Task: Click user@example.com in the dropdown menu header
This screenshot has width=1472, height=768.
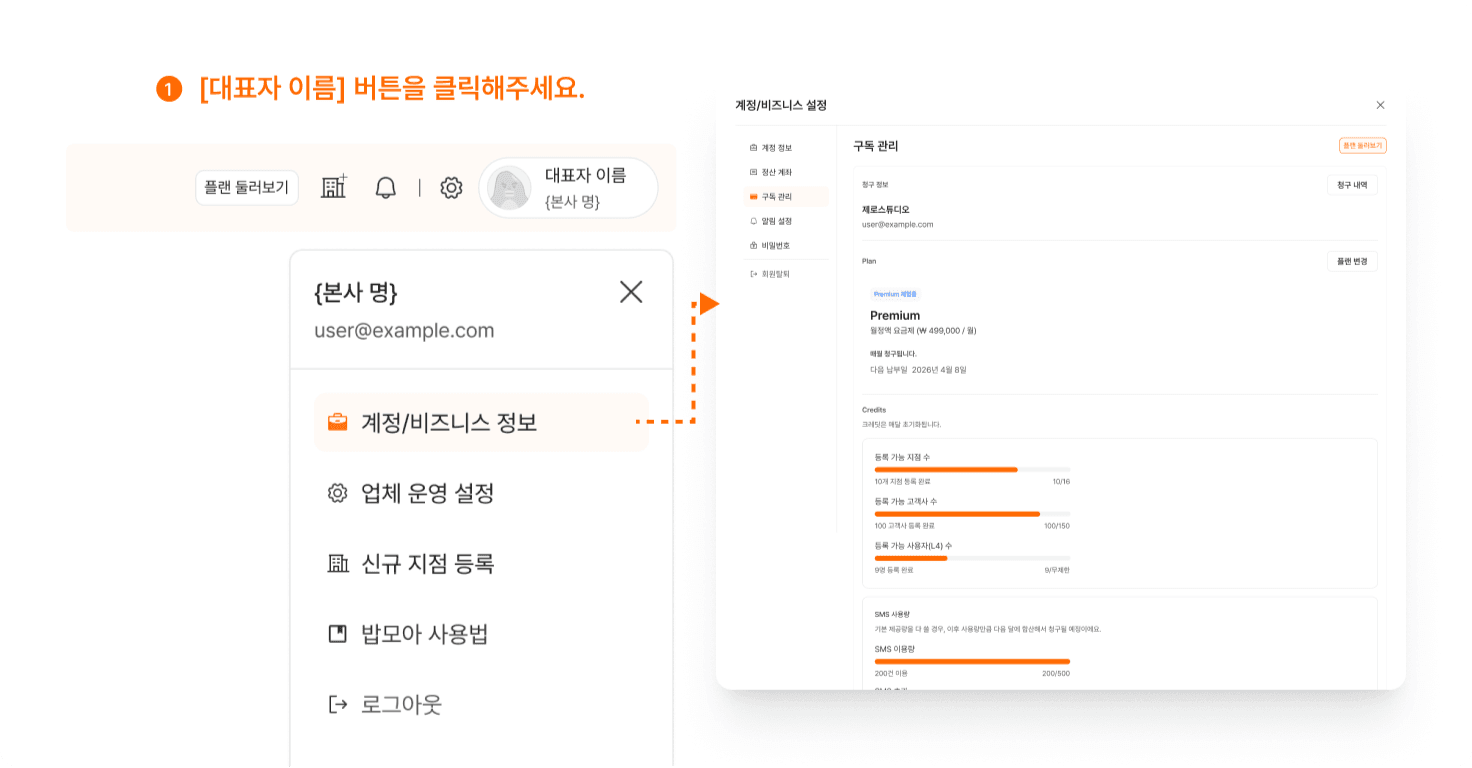Action: coord(404,331)
